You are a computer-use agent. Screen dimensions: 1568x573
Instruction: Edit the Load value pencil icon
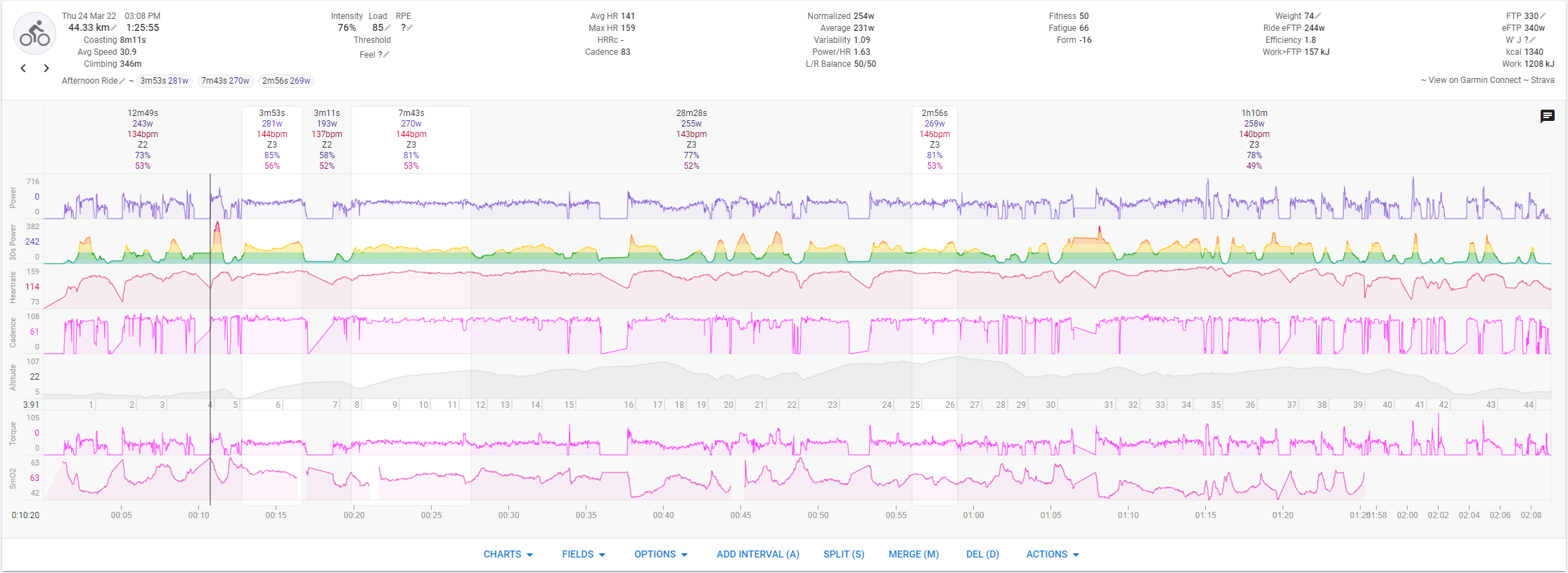388,28
